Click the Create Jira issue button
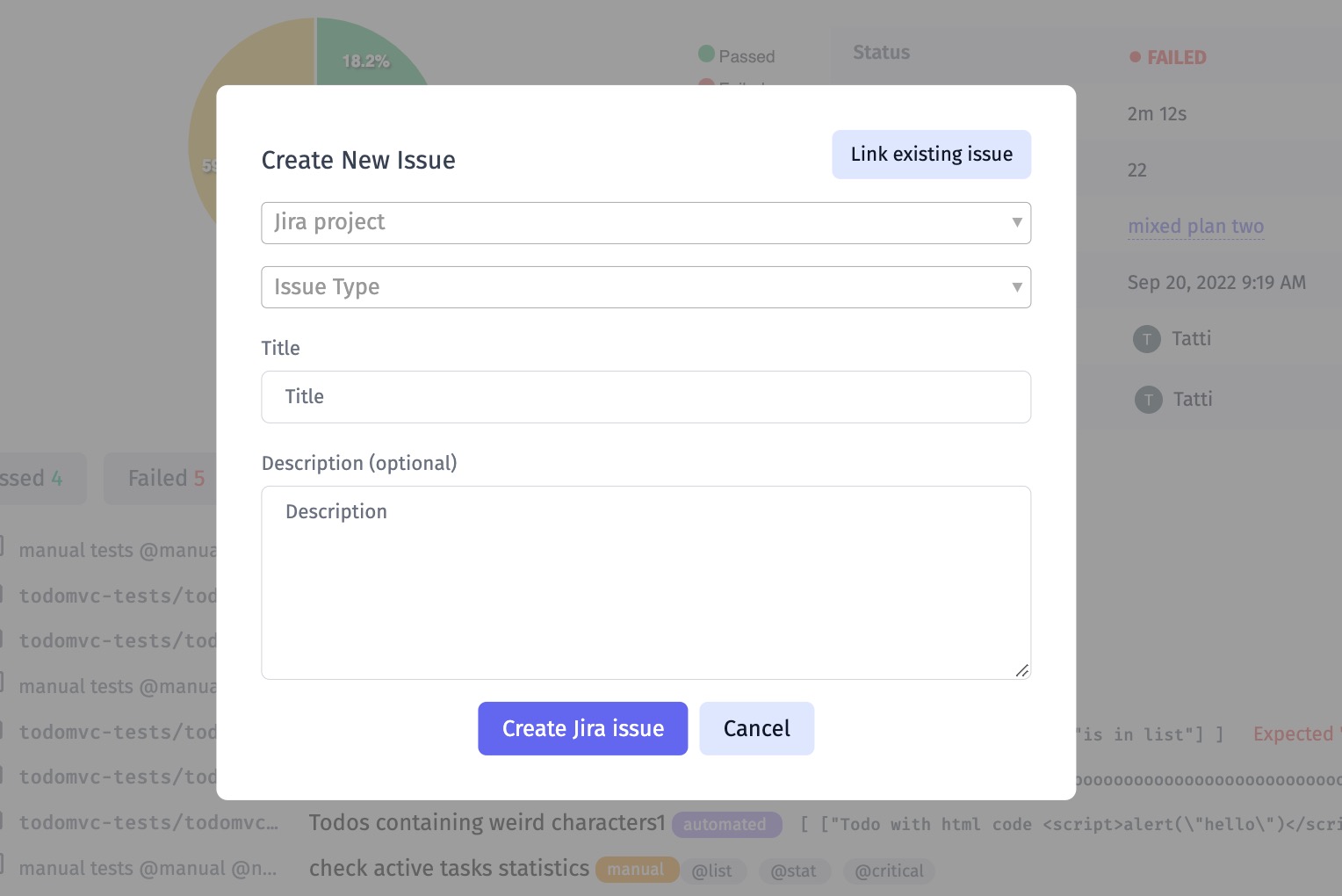The width and height of the screenshot is (1342, 896). [582, 728]
